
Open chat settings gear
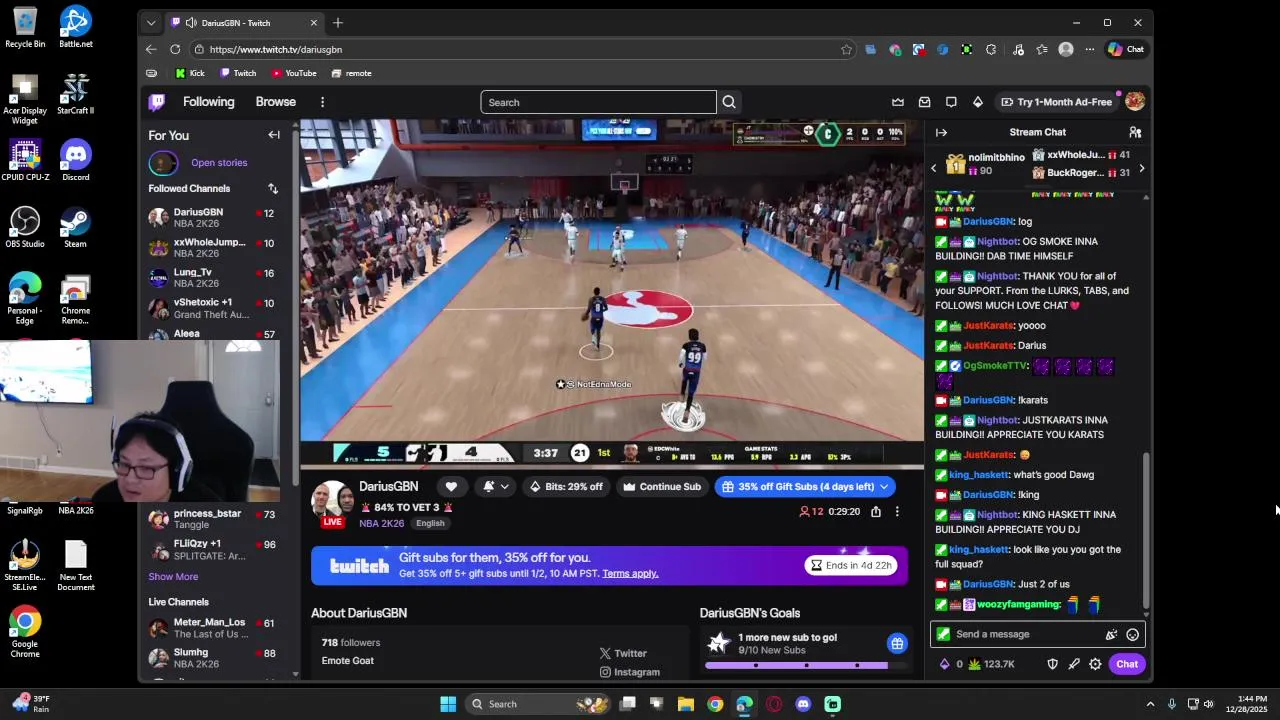1095,664
